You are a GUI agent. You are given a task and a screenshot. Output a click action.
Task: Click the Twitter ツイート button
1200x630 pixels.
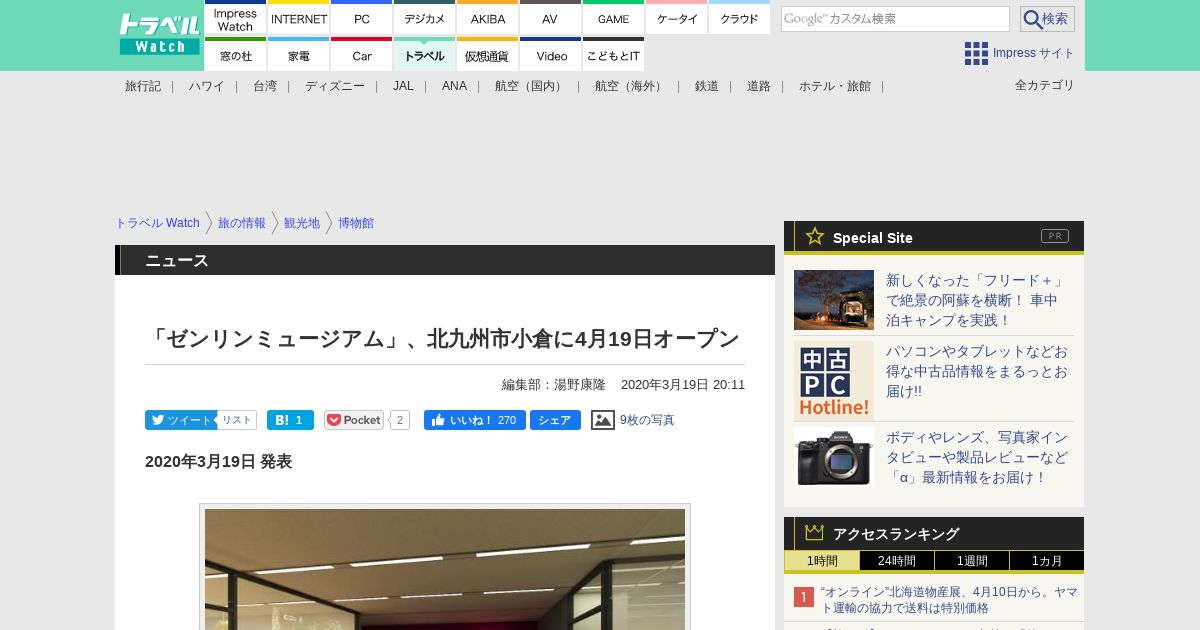[180, 420]
